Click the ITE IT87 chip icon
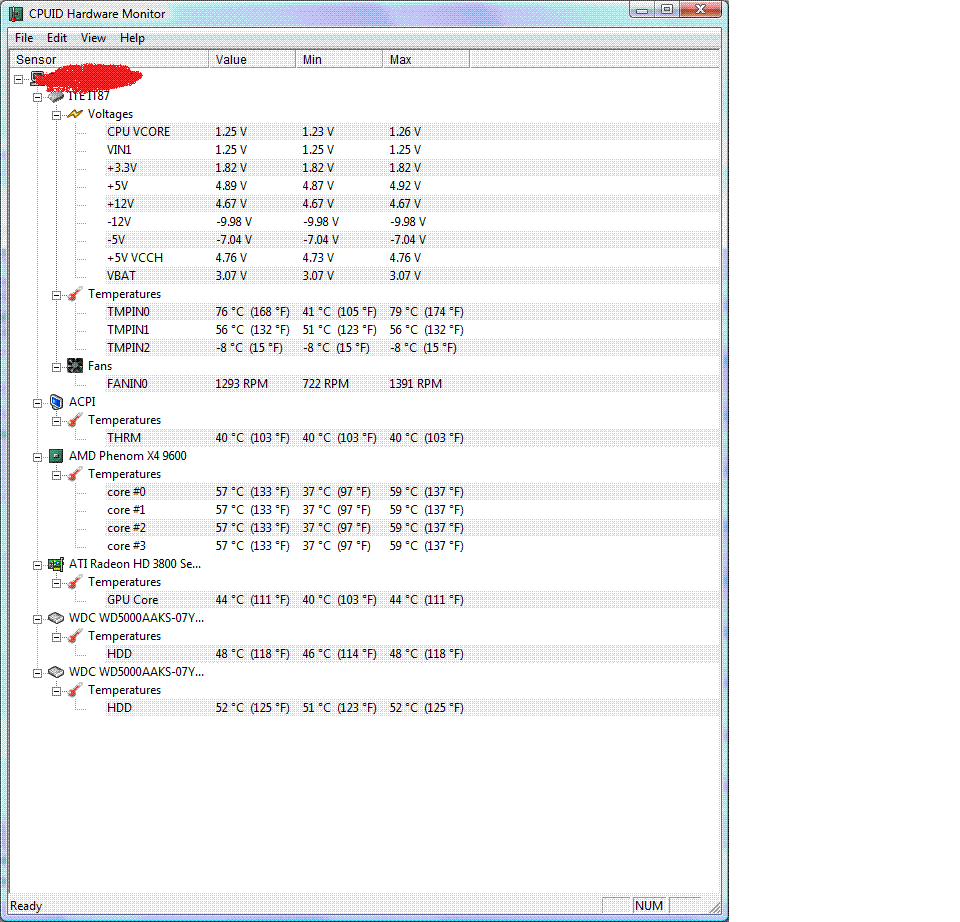Screen dimensions: 960x922 pos(56,96)
